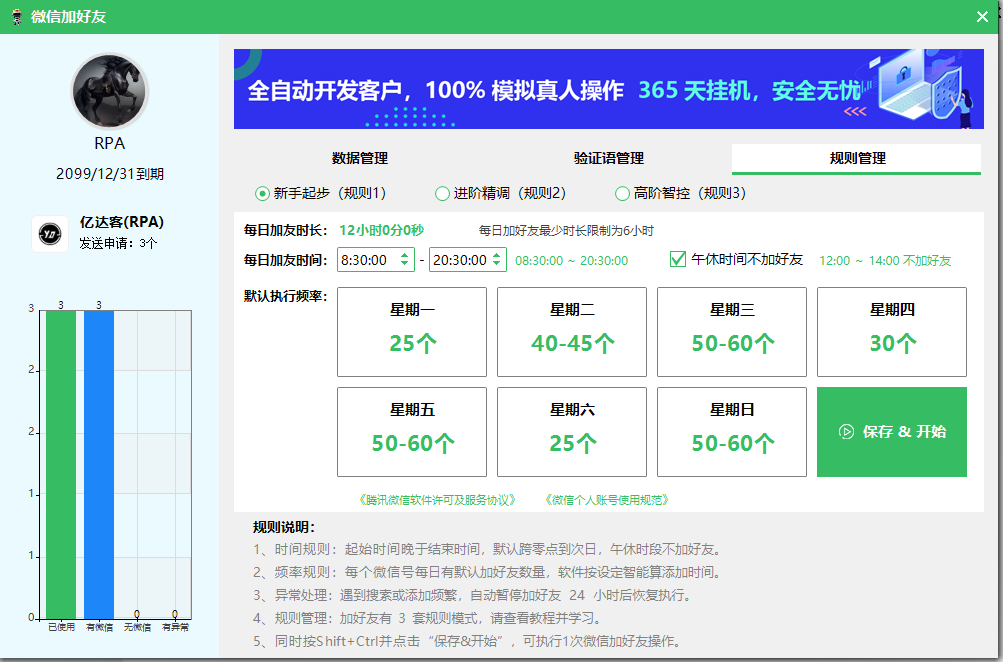The width and height of the screenshot is (1003, 662).
Task: Click the 发送申请: 3个 text
Action: 118,243
